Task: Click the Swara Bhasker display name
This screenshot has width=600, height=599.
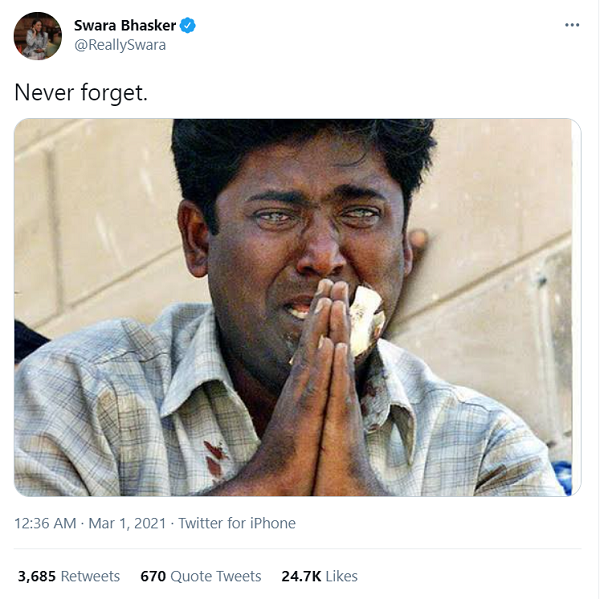Action: click(x=125, y=25)
